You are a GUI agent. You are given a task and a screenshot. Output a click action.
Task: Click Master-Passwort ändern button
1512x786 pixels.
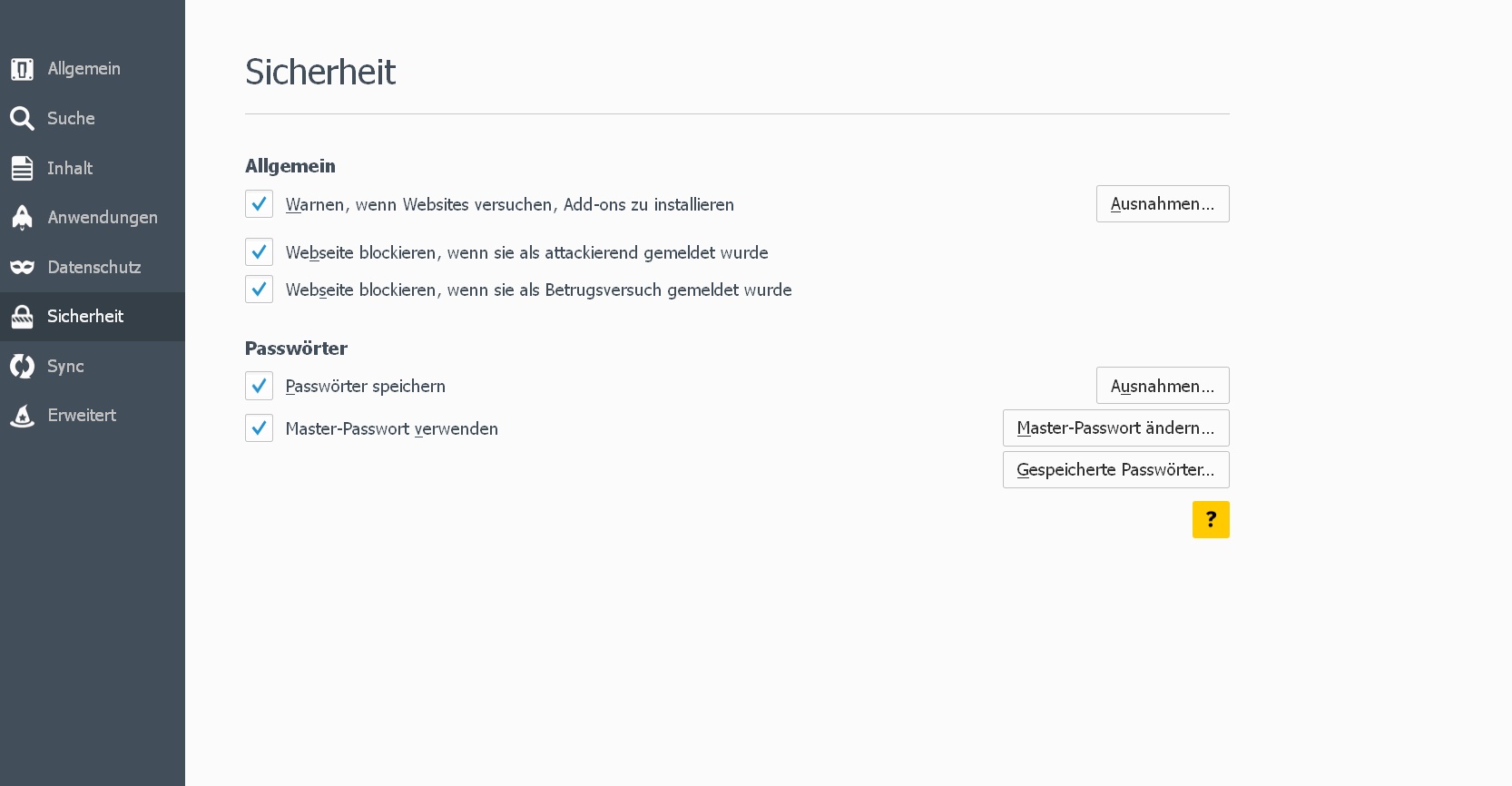[x=1115, y=428]
